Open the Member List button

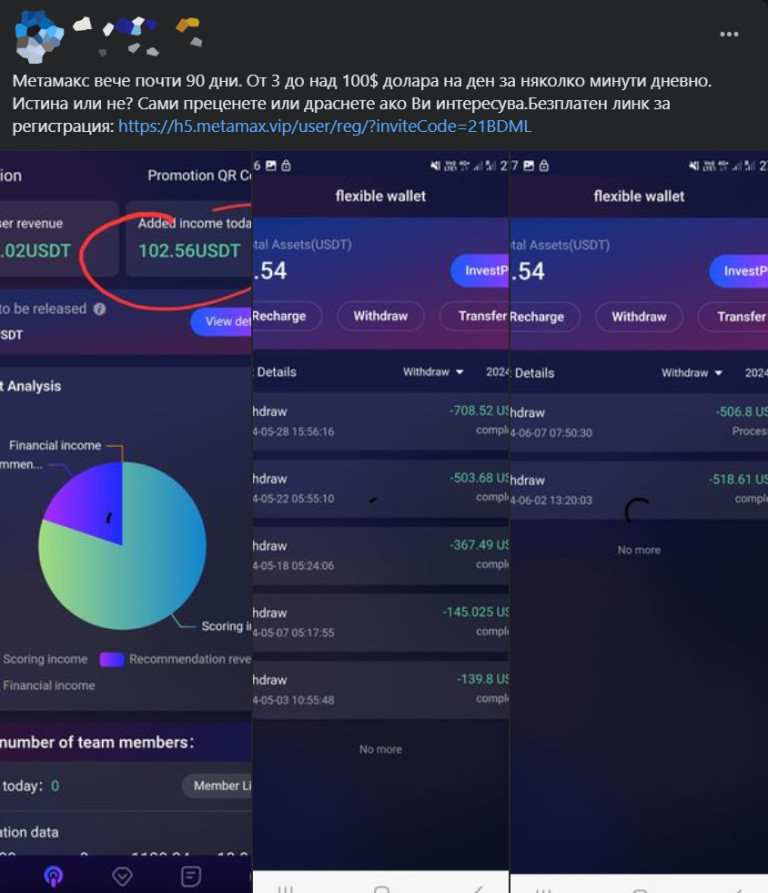(x=218, y=785)
